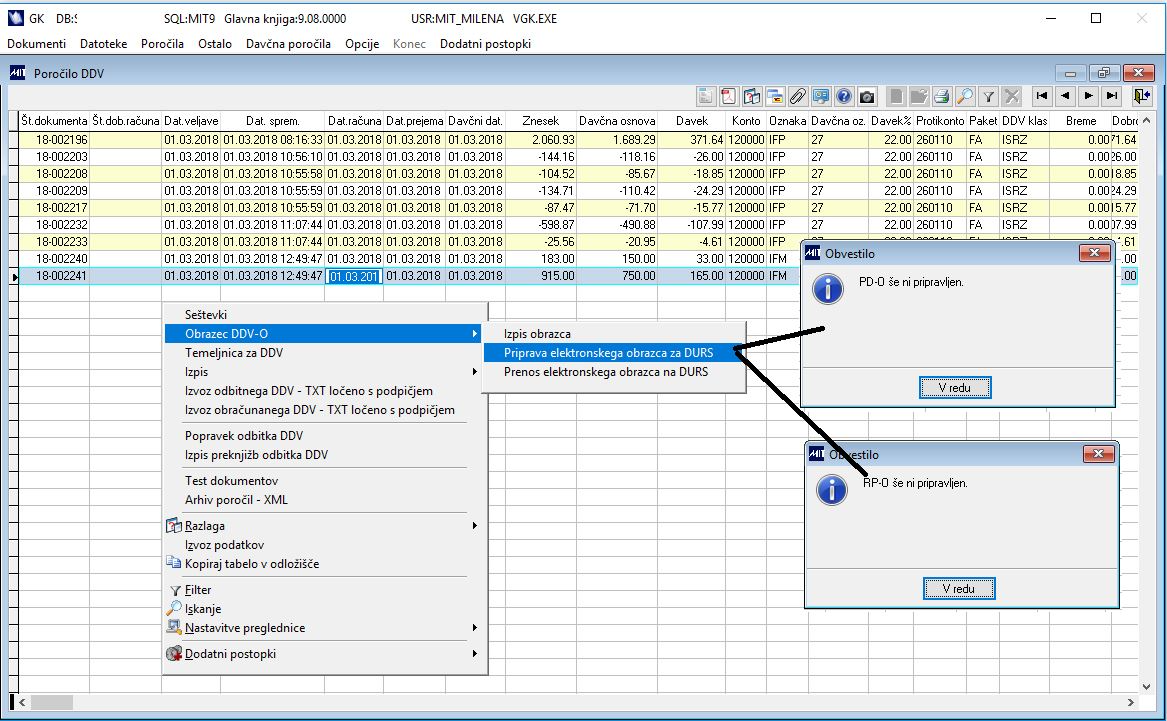This screenshot has height=721, width=1167.
Task: Click the funnel filter toolbar icon
Action: [x=988, y=96]
